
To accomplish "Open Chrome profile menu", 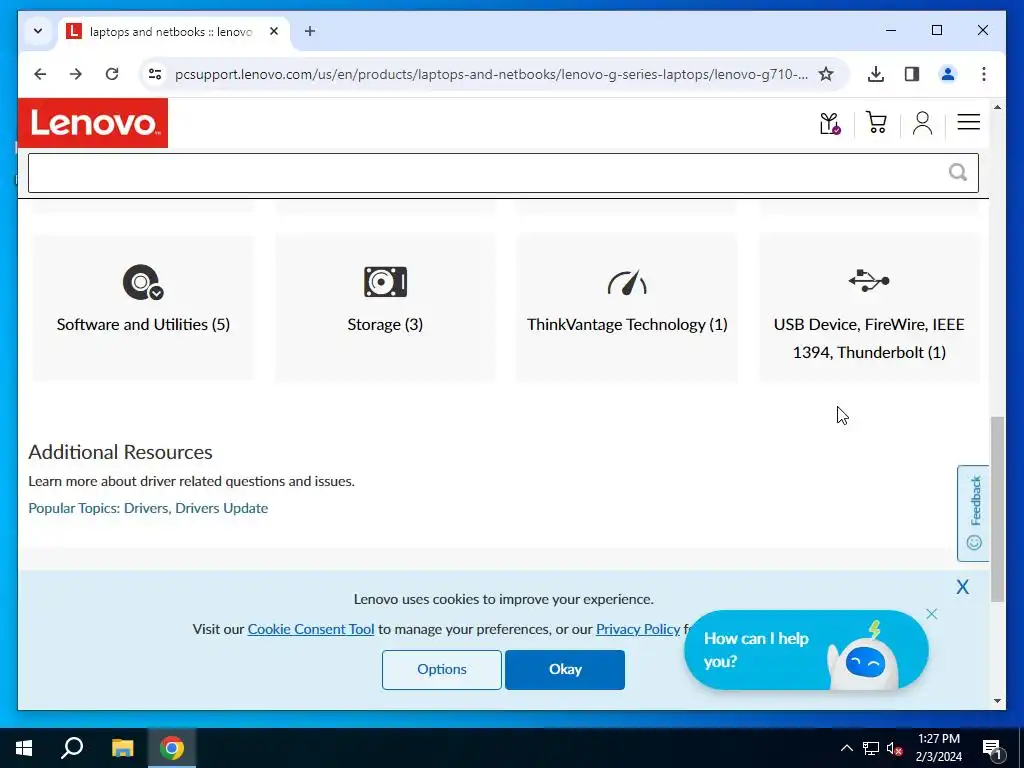I will tap(948, 74).
